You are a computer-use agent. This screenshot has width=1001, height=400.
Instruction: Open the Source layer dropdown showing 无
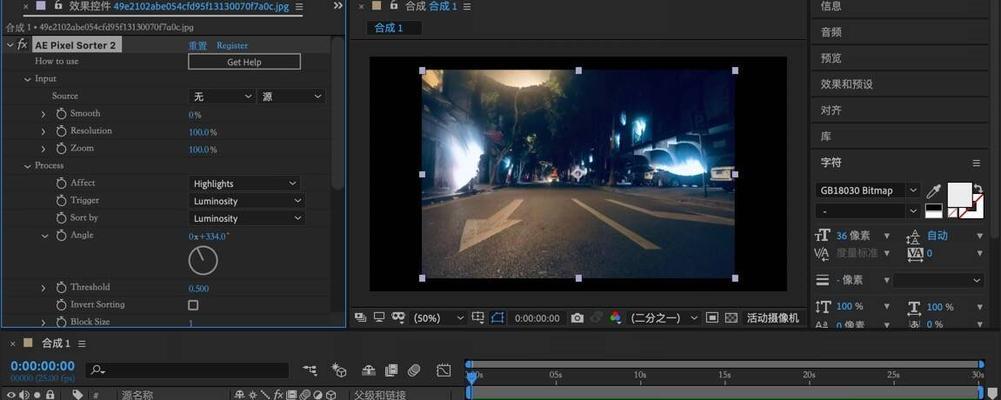pos(223,96)
